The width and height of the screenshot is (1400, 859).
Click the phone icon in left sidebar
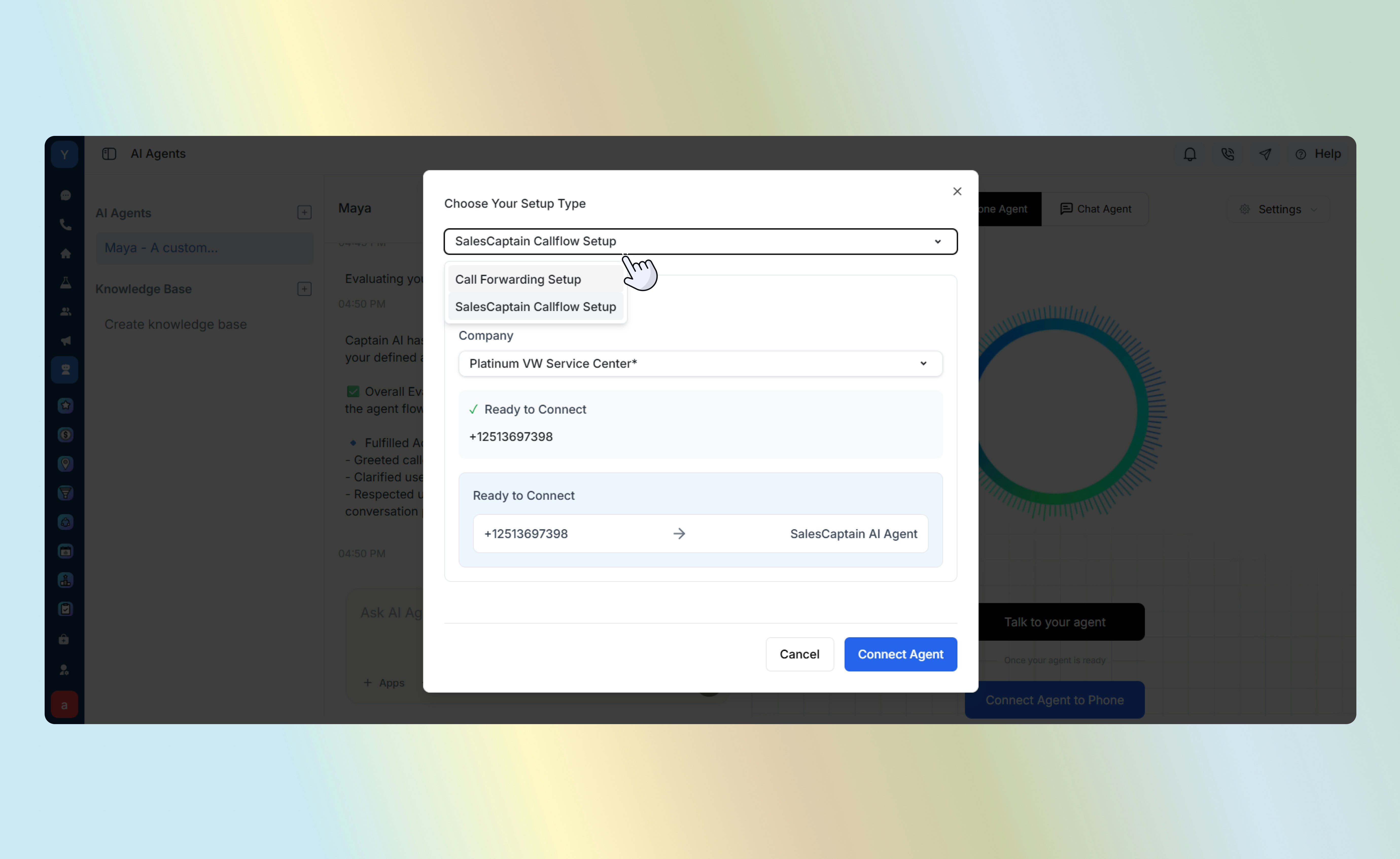(x=65, y=224)
